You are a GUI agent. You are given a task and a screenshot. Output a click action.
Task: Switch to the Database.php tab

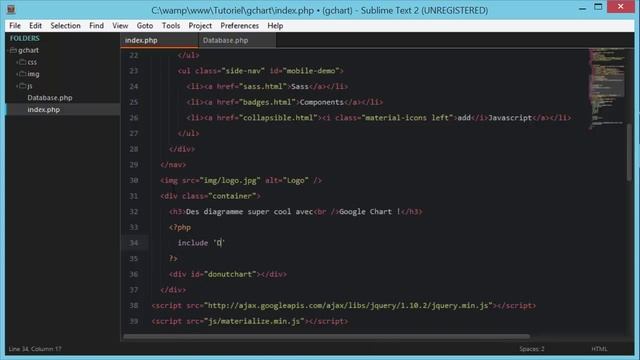point(237,40)
